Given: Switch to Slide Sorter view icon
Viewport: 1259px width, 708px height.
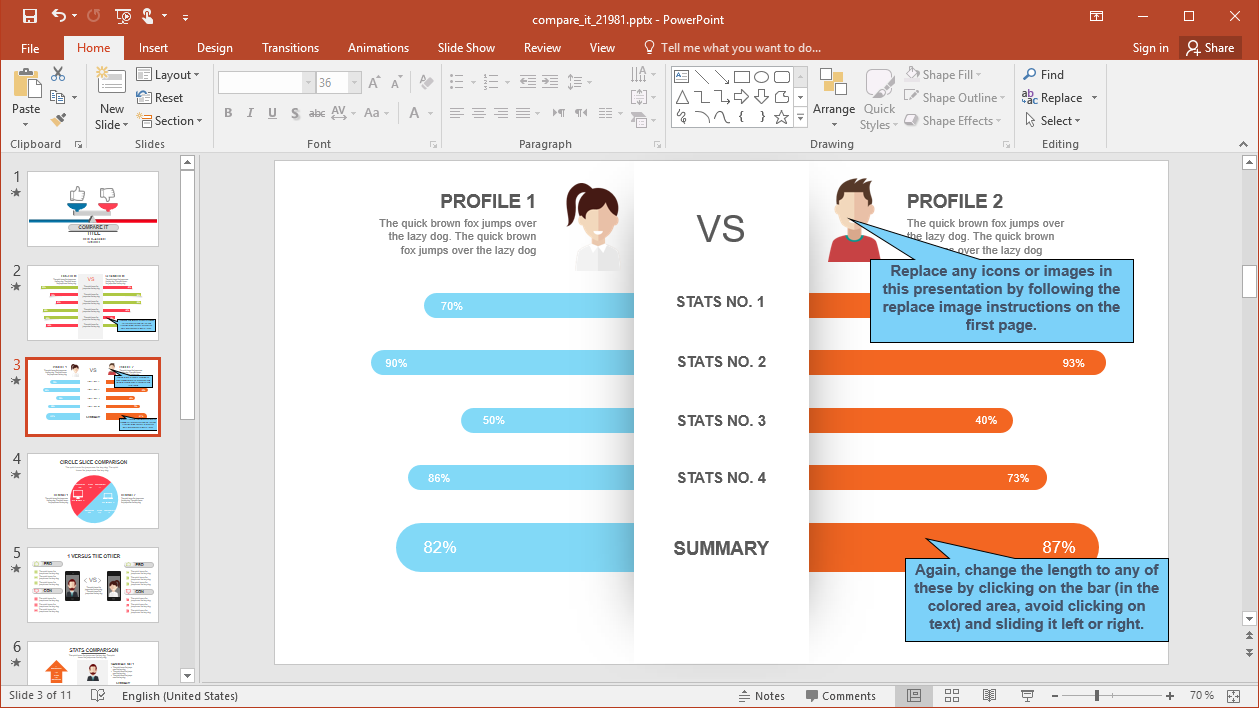Looking at the screenshot, I should (952, 696).
